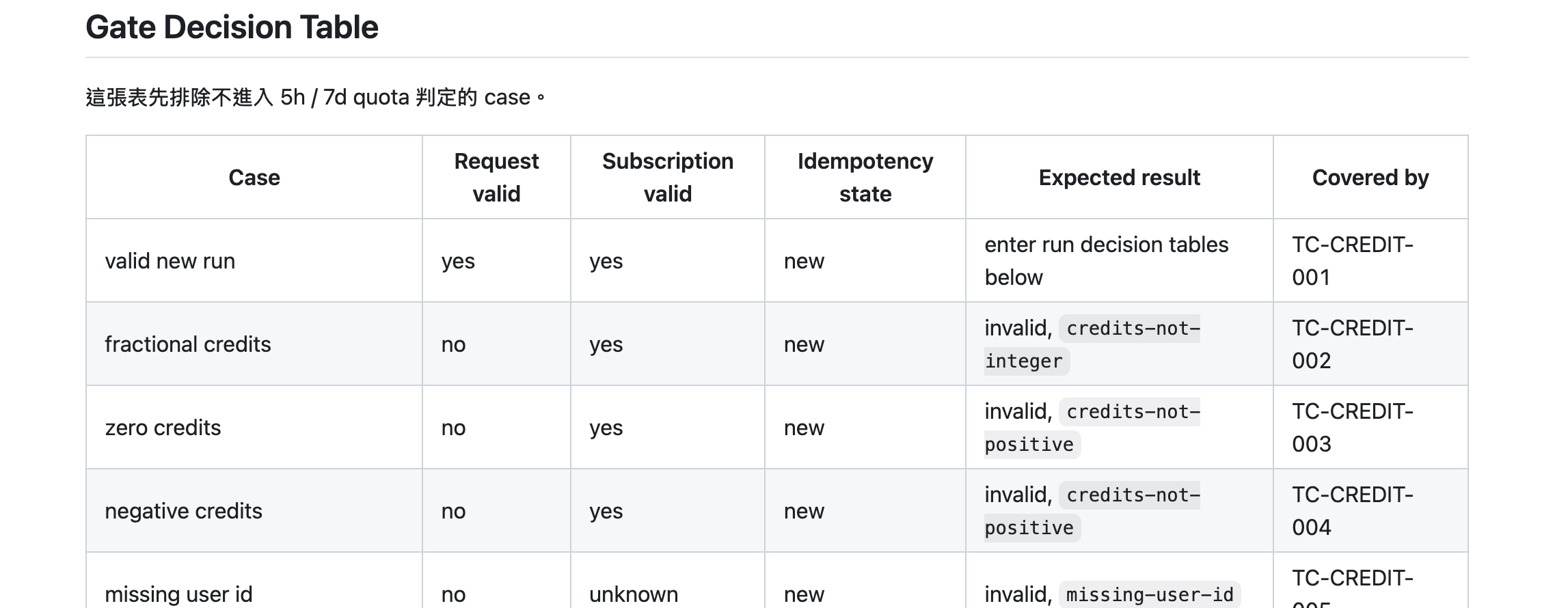
Task: Select the TC-CREDIT-001 cell
Action: (1370, 261)
